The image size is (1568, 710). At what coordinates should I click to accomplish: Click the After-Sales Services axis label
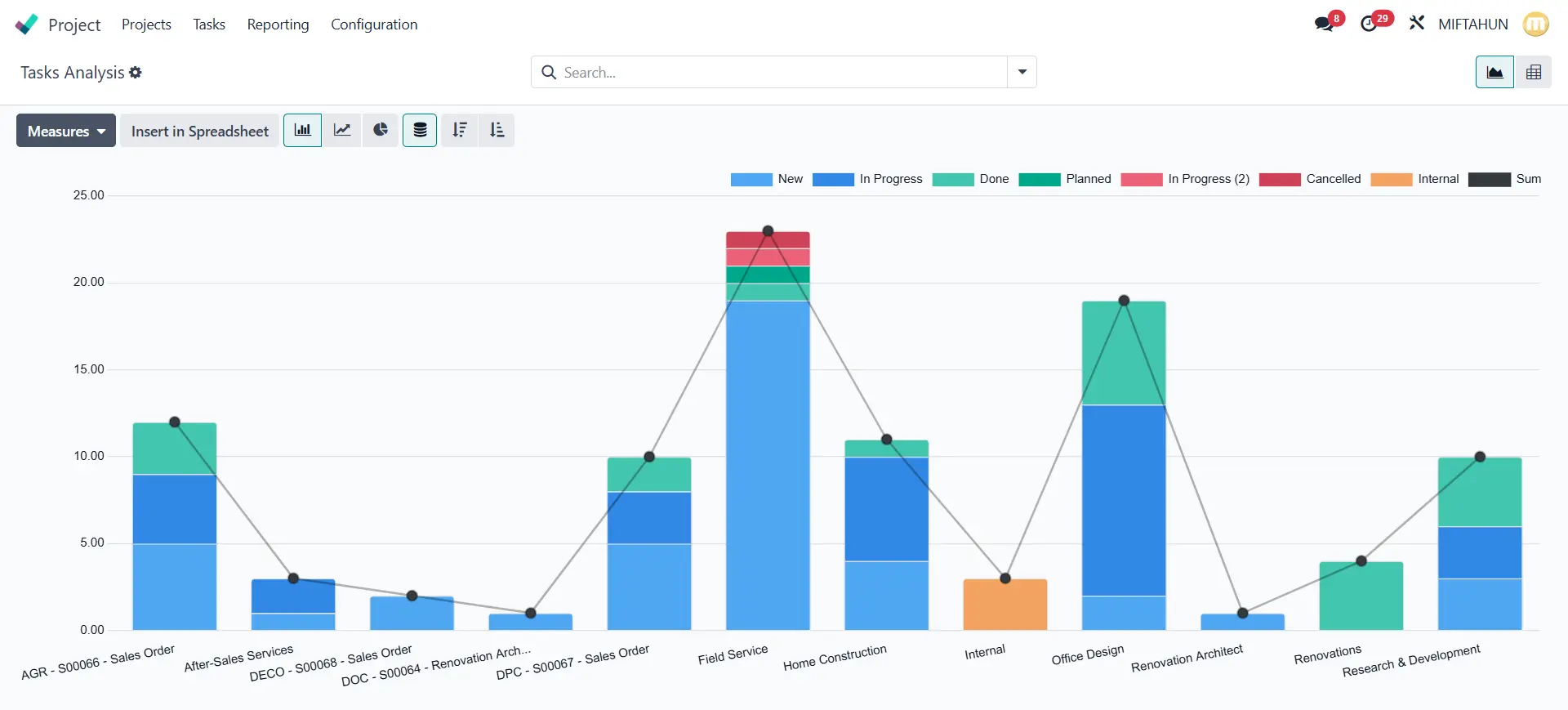pyautogui.click(x=238, y=658)
